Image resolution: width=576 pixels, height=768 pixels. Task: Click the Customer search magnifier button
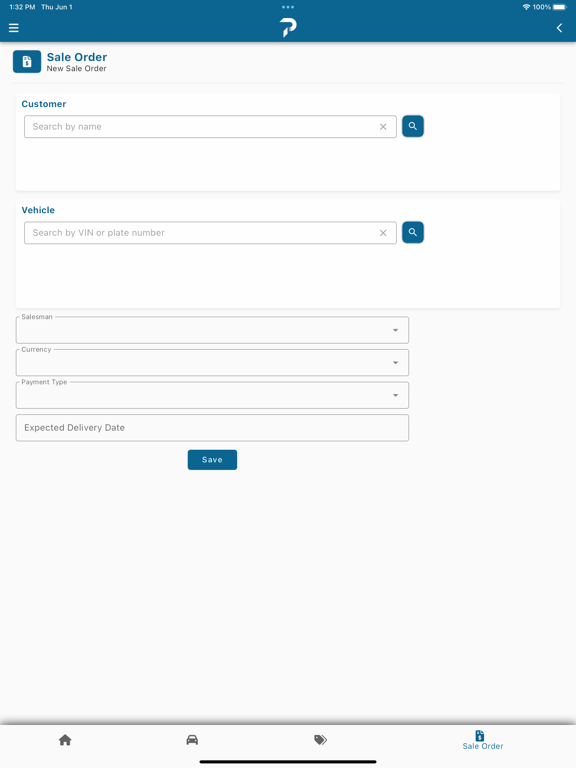(x=413, y=126)
